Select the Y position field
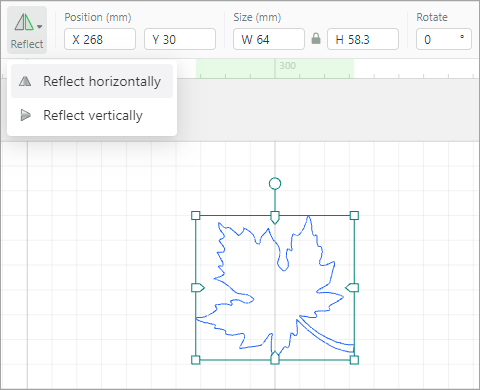Screen dimensions: 480x390 pyautogui.click(x=180, y=39)
